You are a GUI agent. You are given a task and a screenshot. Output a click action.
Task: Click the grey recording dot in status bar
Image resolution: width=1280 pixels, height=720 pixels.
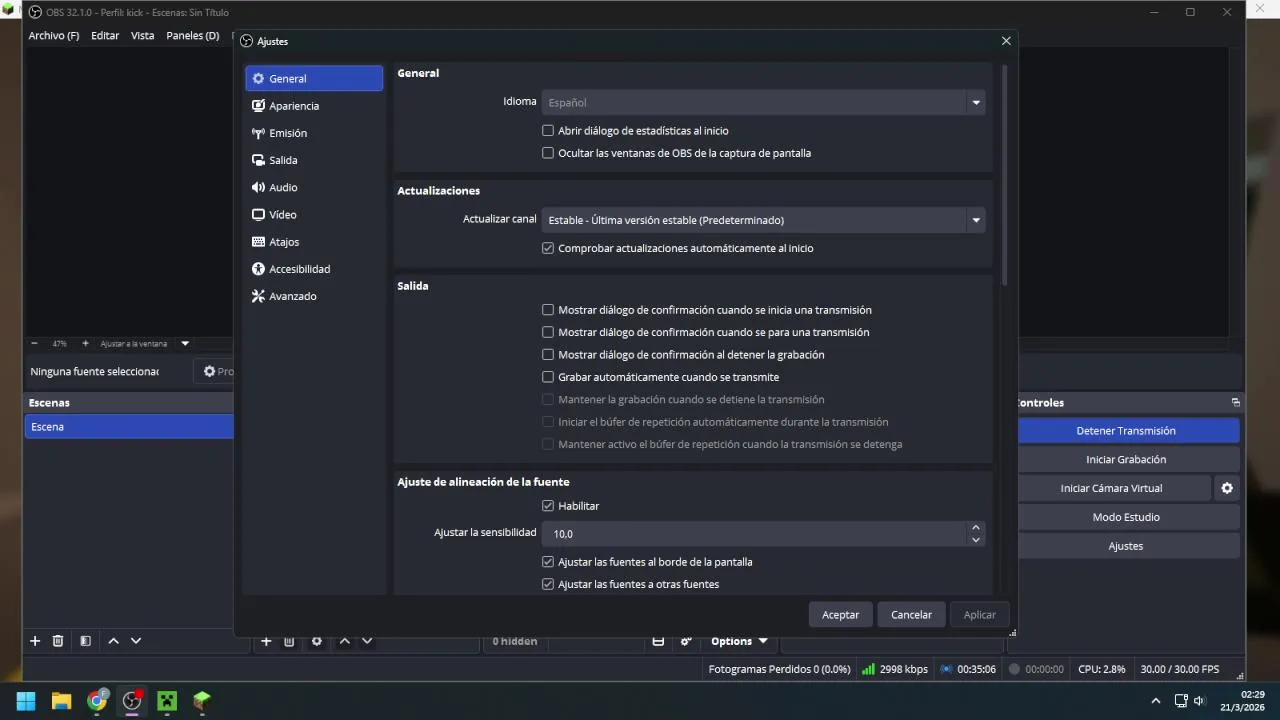pos(1014,669)
